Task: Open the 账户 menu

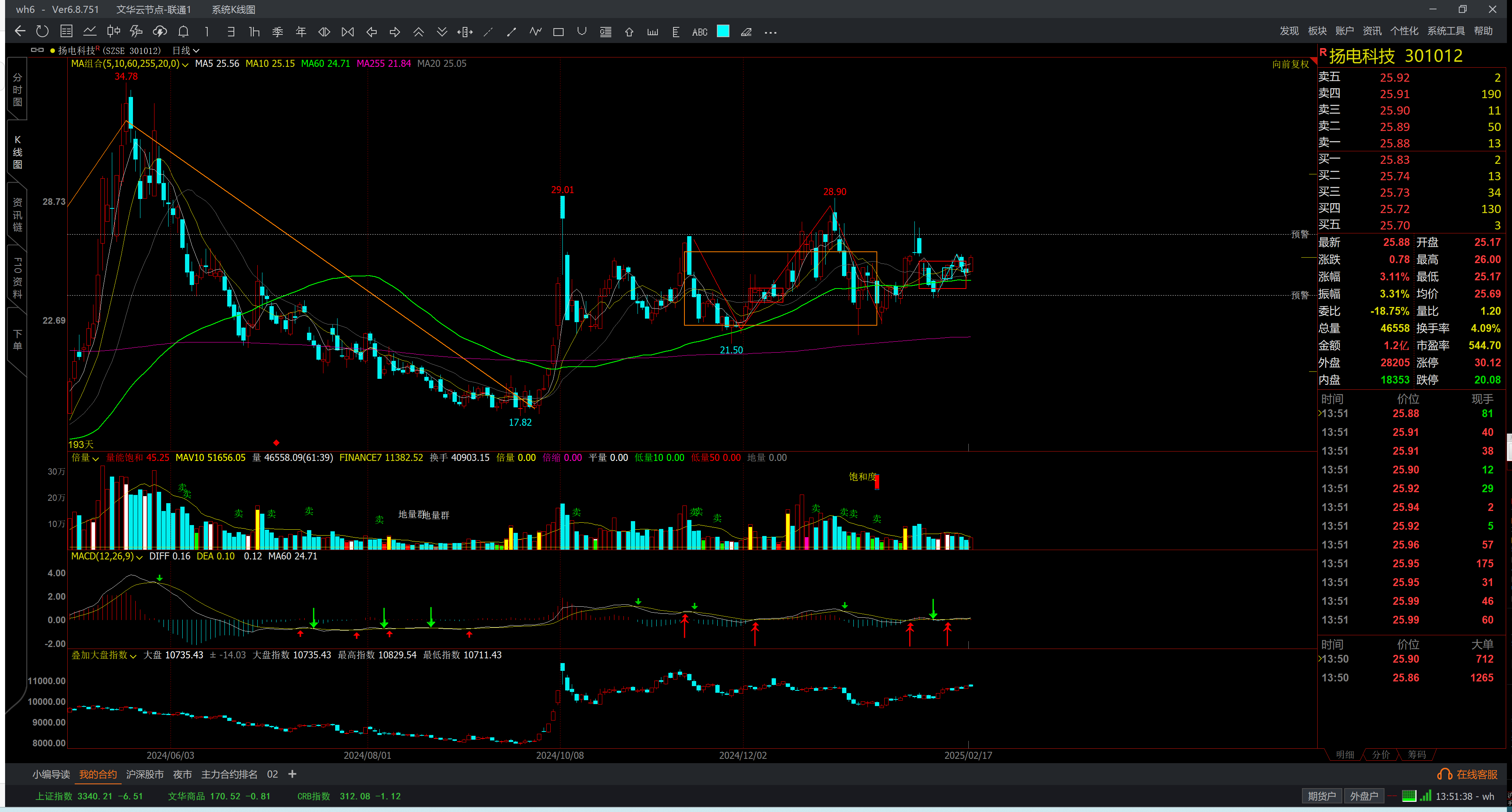Action: (1344, 30)
